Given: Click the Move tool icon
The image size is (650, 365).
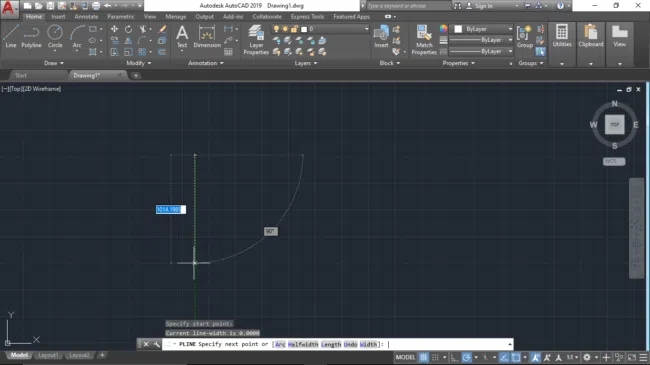Looking at the screenshot, I should coord(114,29).
